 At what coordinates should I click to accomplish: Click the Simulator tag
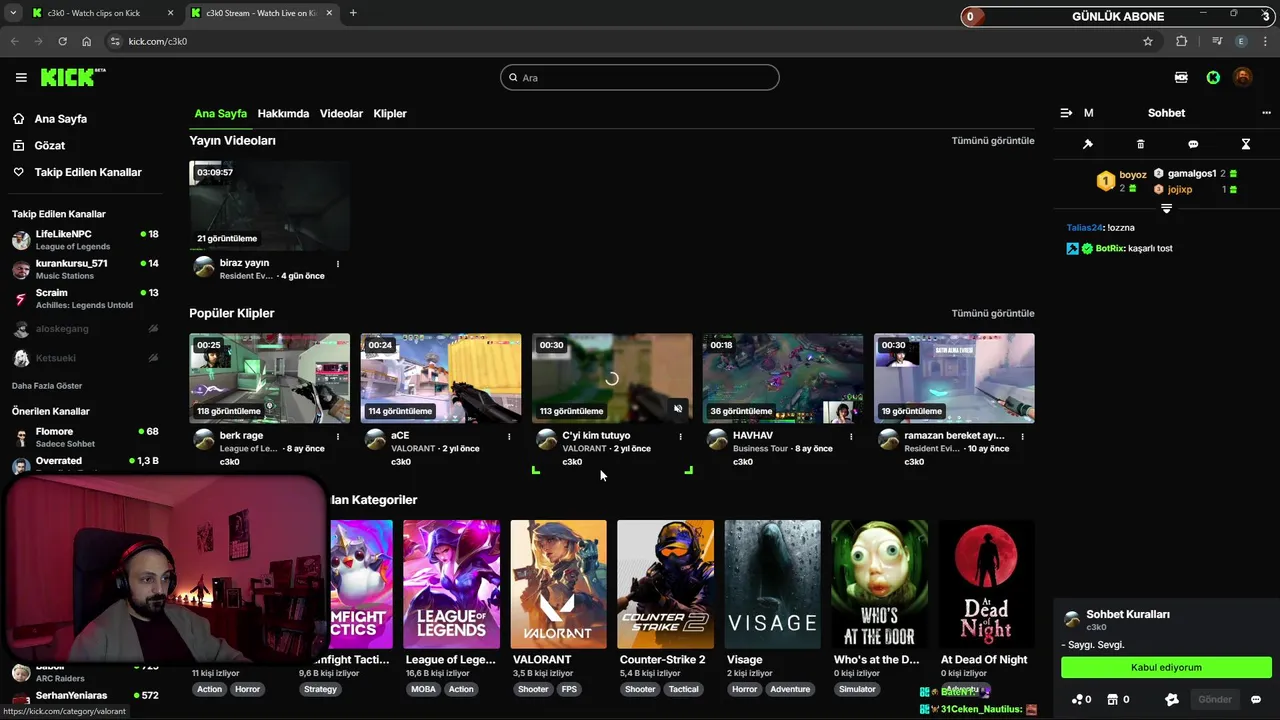[857, 689]
